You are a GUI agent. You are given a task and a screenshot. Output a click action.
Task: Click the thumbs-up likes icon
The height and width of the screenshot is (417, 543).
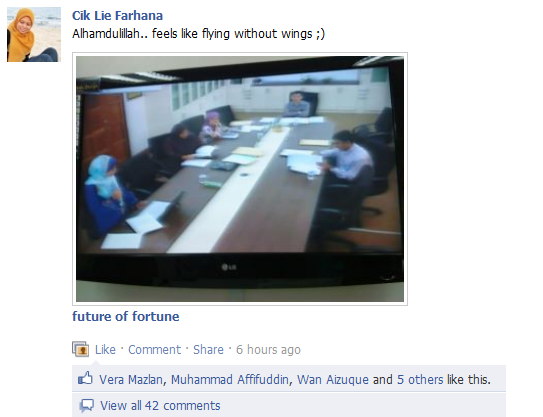[x=85, y=378]
